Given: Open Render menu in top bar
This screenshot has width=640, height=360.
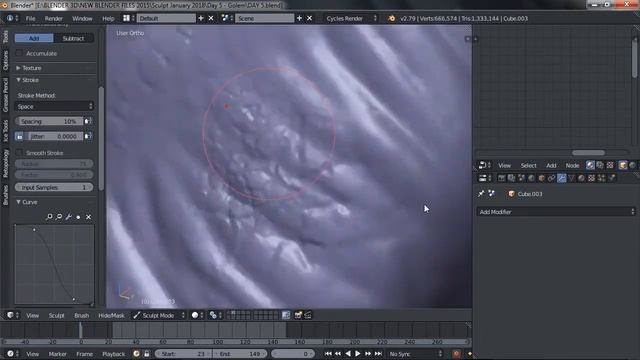Looking at the screenshot, I should (53, 19).
